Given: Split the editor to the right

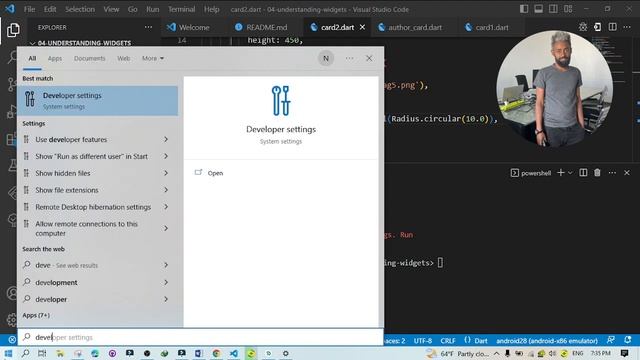Looking at the screenshot, I should click(612, 27).
